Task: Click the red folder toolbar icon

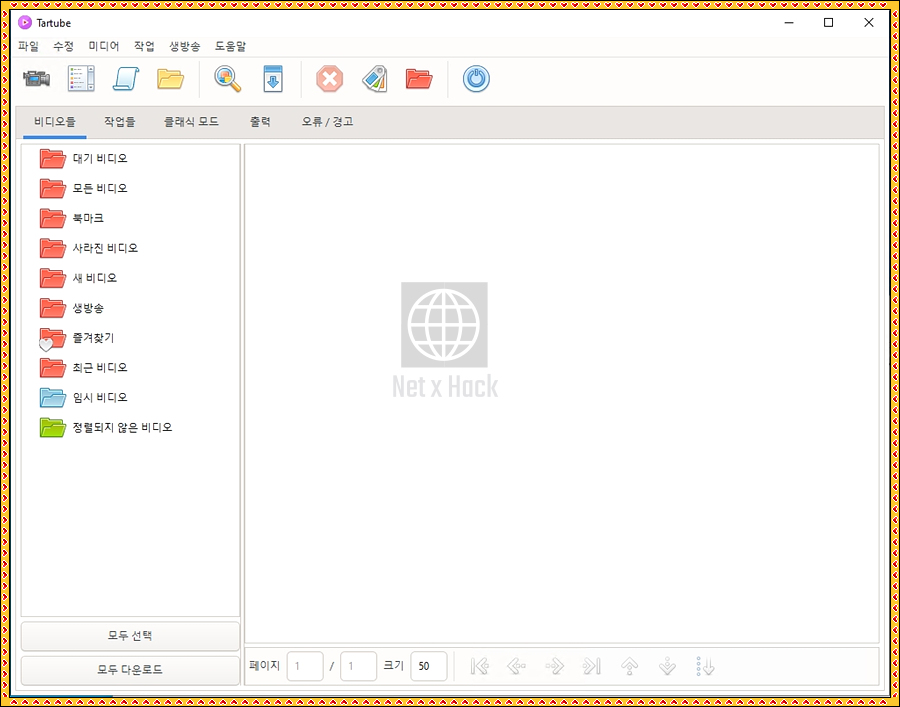Action: tap(419, 79)
